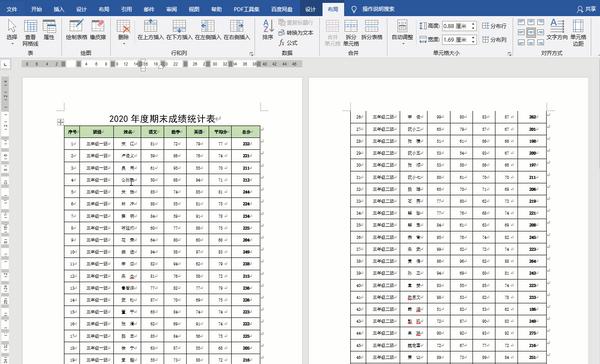This screenshot has height=364, width=600.
Task: Toggle View Gridlines (查看网格线)
Action: [30, 33]
